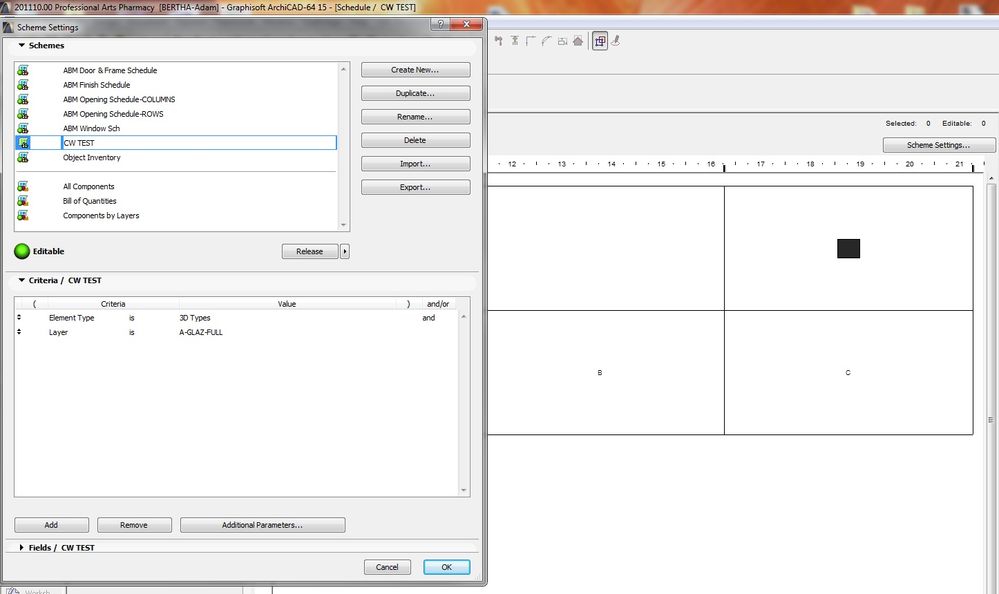This screenshot has height=594, width=999.
Task: Click the CW TEST name edit field
Action: [199, 143]
